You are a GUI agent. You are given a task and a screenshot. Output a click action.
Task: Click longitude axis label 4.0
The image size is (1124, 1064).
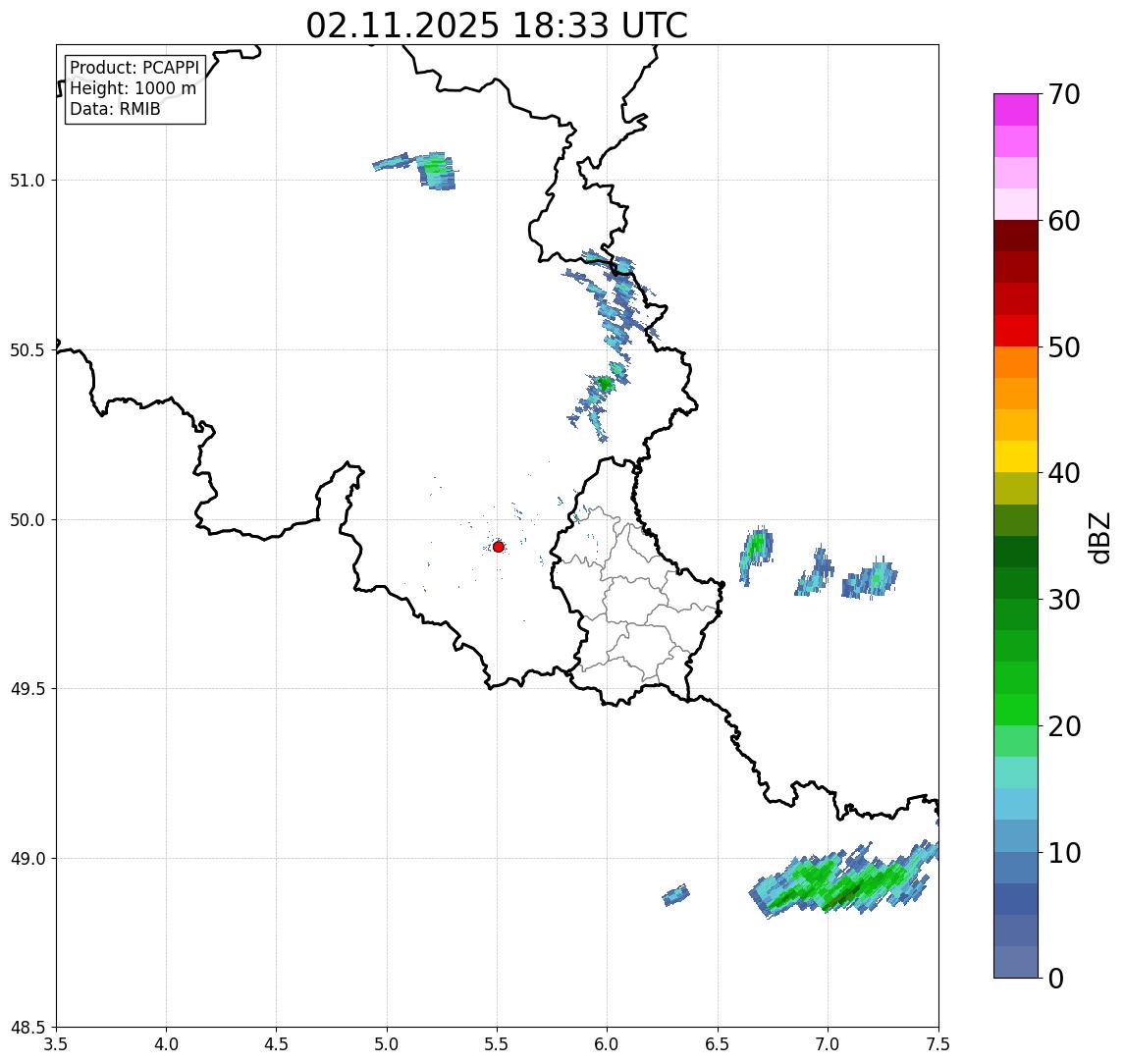[x=166, y=1044]
